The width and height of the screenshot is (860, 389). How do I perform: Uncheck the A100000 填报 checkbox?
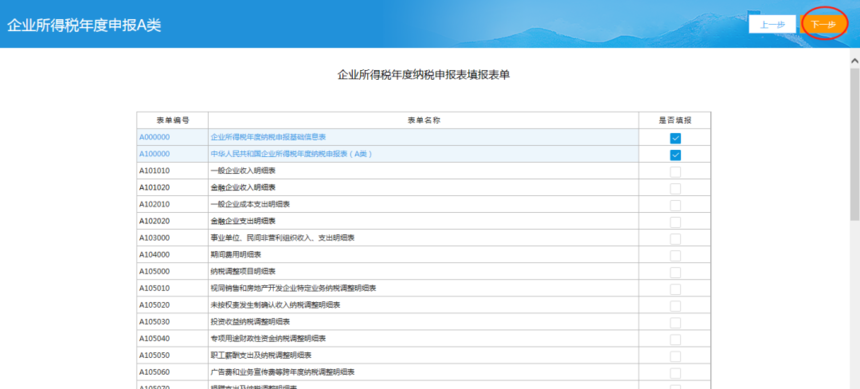675,155
